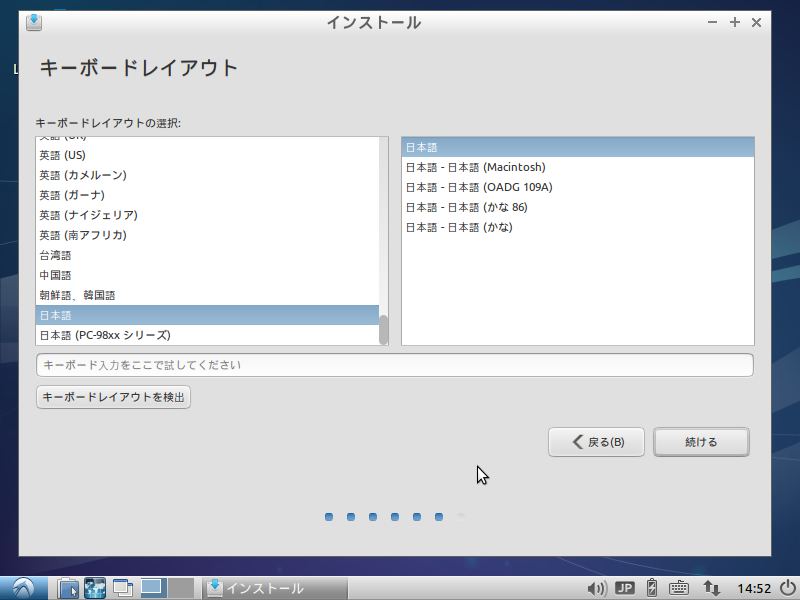Open the volume control speaker icon
800x600 pixels.
pos(599,588)
